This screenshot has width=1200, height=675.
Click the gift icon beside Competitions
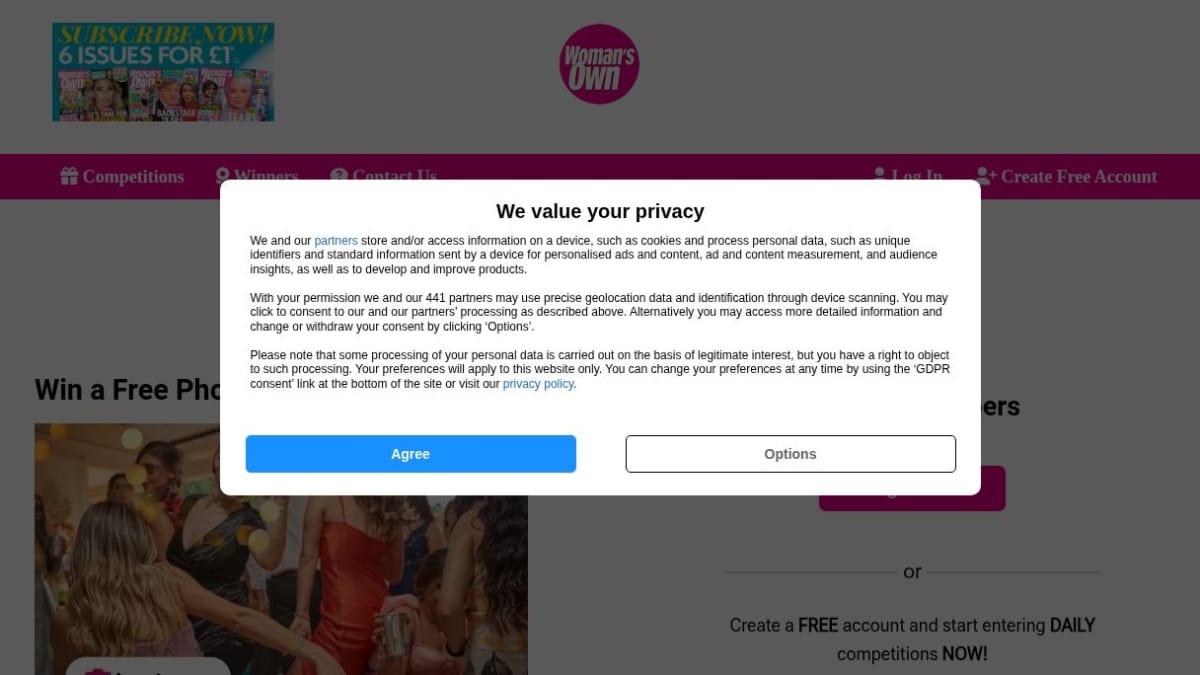(x=69, y=176)
